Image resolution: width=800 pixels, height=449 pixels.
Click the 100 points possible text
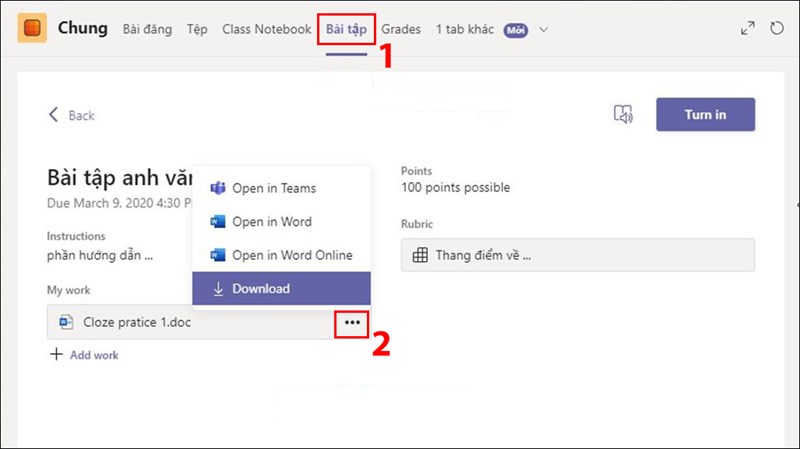pos(455,187)
